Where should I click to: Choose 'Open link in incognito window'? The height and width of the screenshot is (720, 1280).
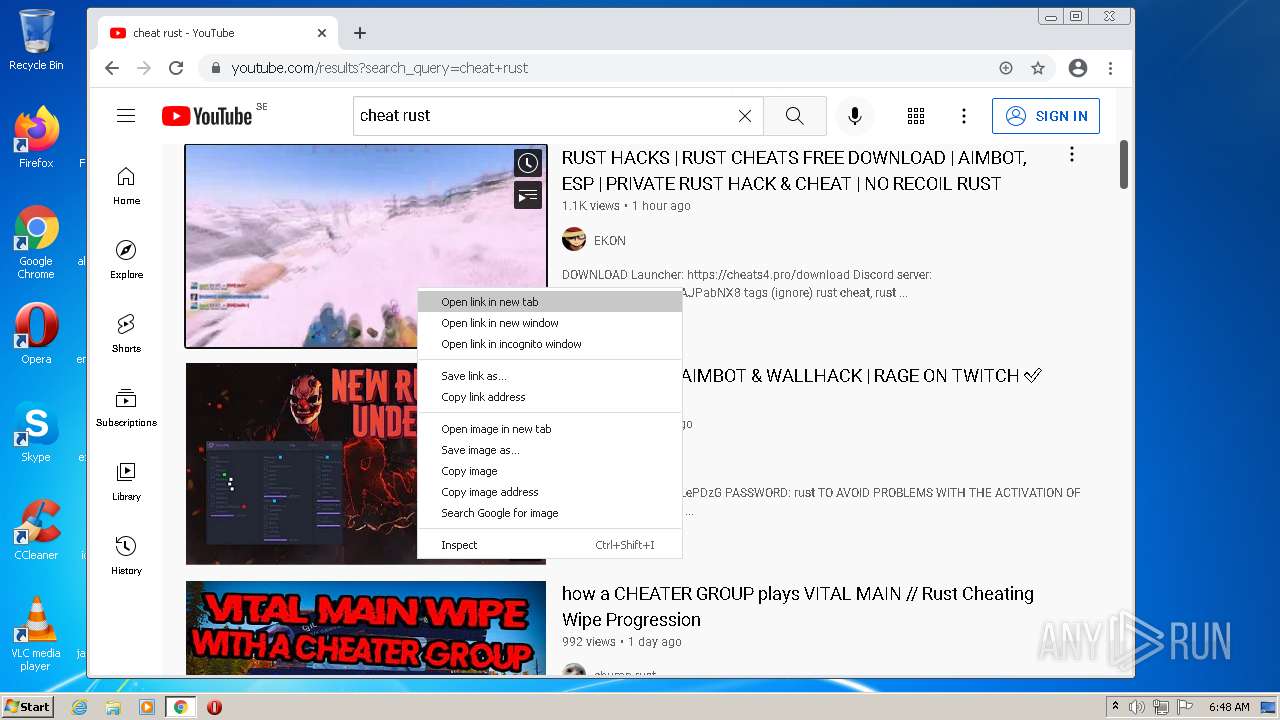tap(549, 344)
